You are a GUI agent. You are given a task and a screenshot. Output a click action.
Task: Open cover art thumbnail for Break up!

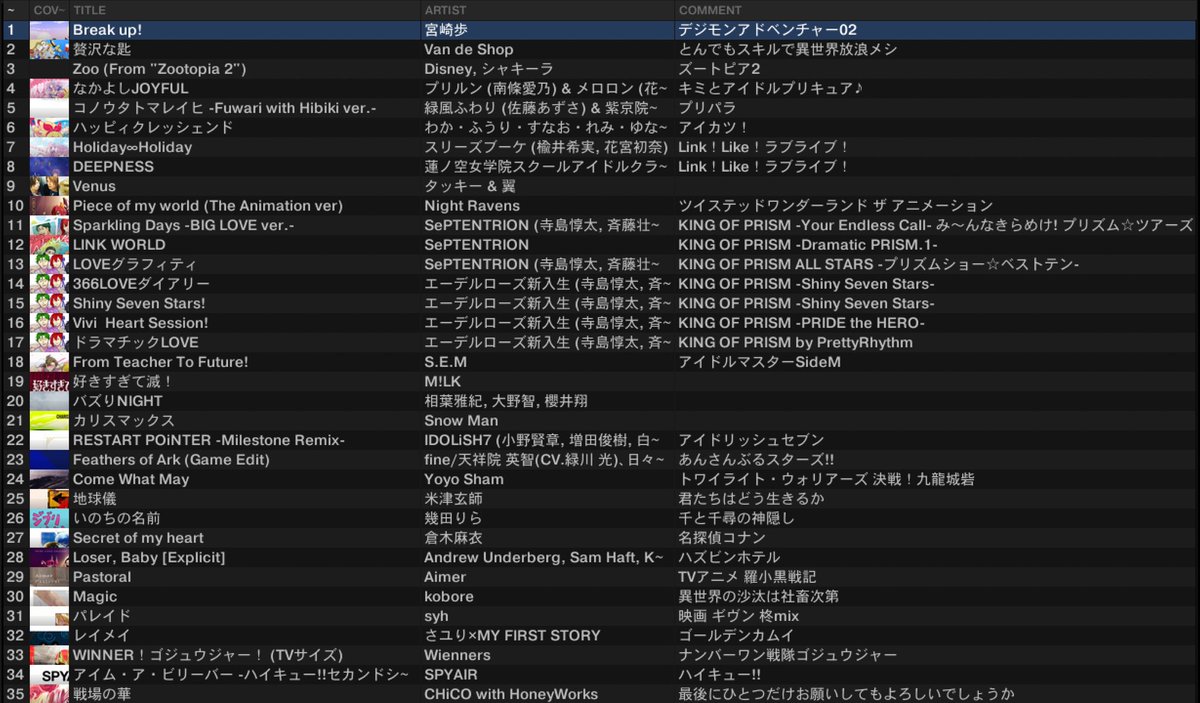(x=49, y=30)
